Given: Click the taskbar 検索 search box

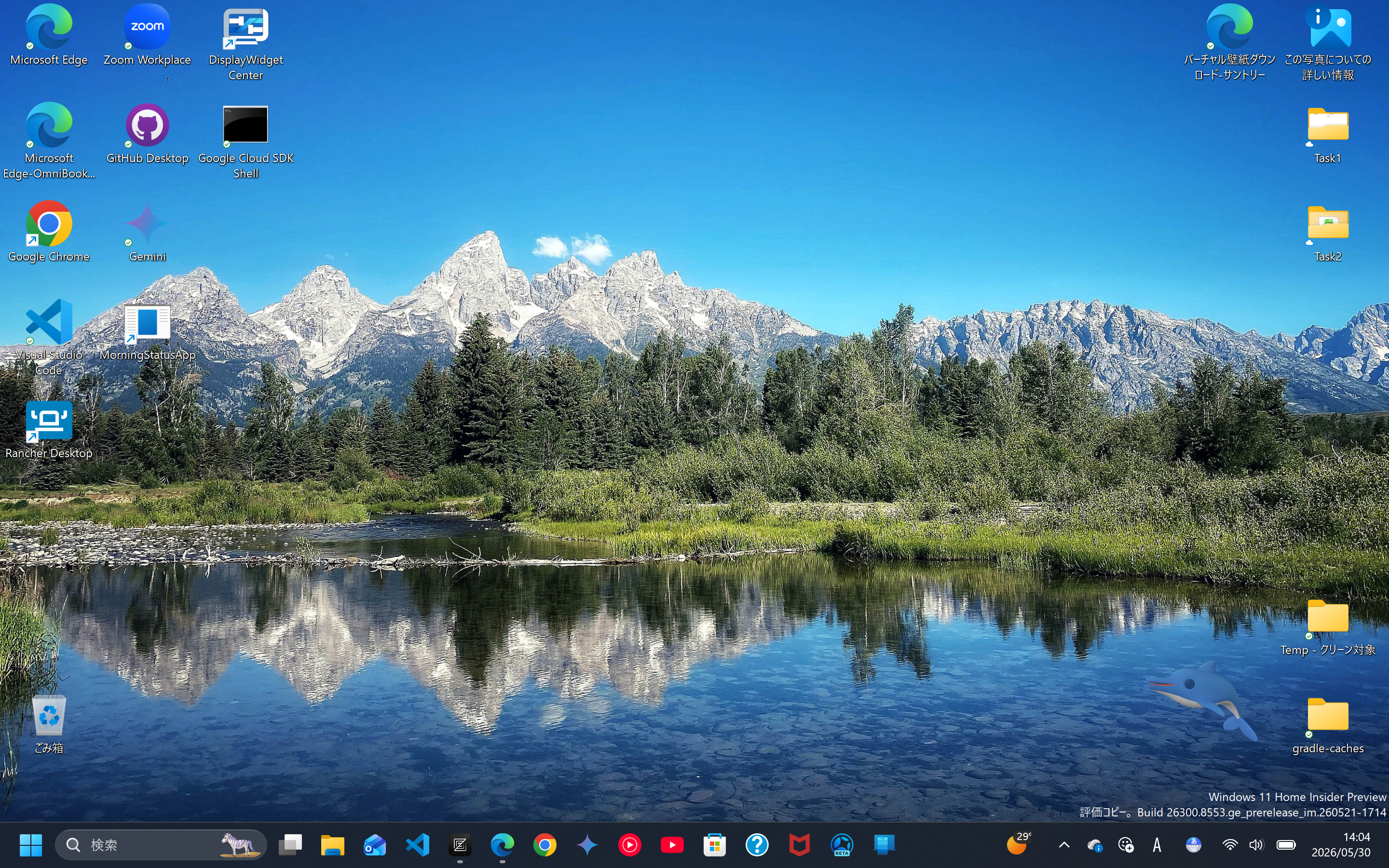Looking at the screenshot, I should [161, 844].
